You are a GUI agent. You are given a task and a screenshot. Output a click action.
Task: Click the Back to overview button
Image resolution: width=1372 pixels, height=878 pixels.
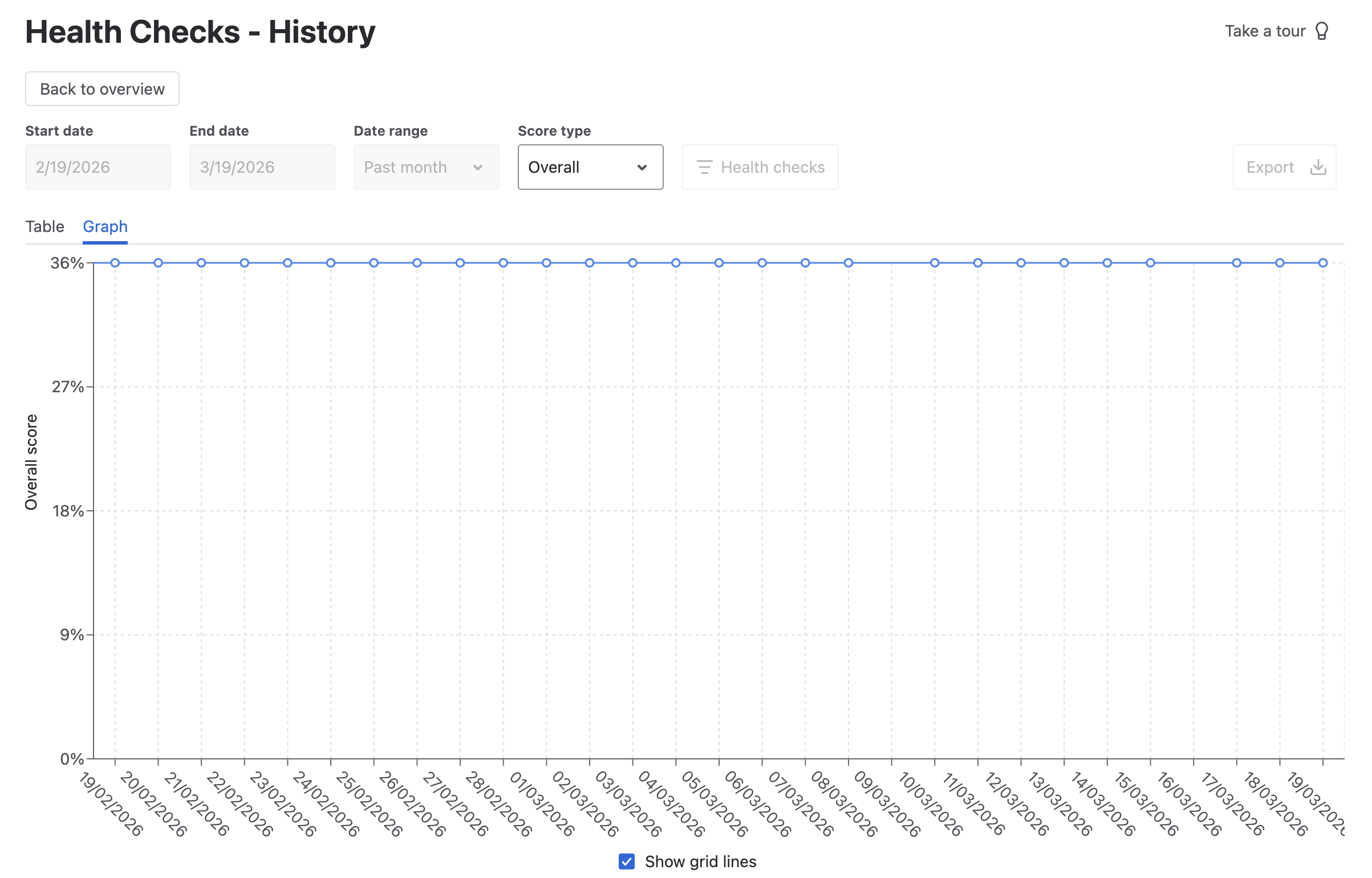tap(102, 89)
